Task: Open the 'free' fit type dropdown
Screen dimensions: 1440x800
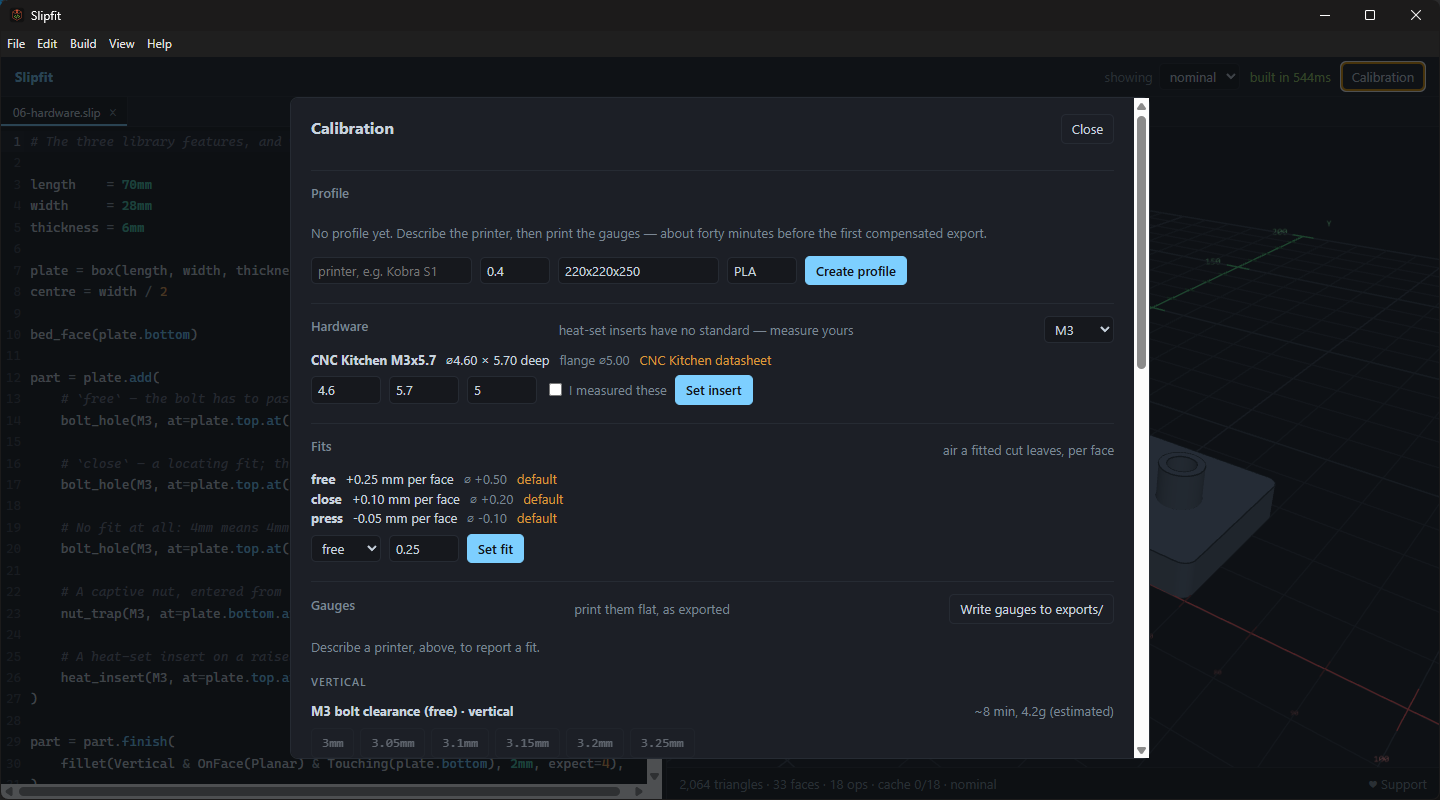Action: [346, 549]
